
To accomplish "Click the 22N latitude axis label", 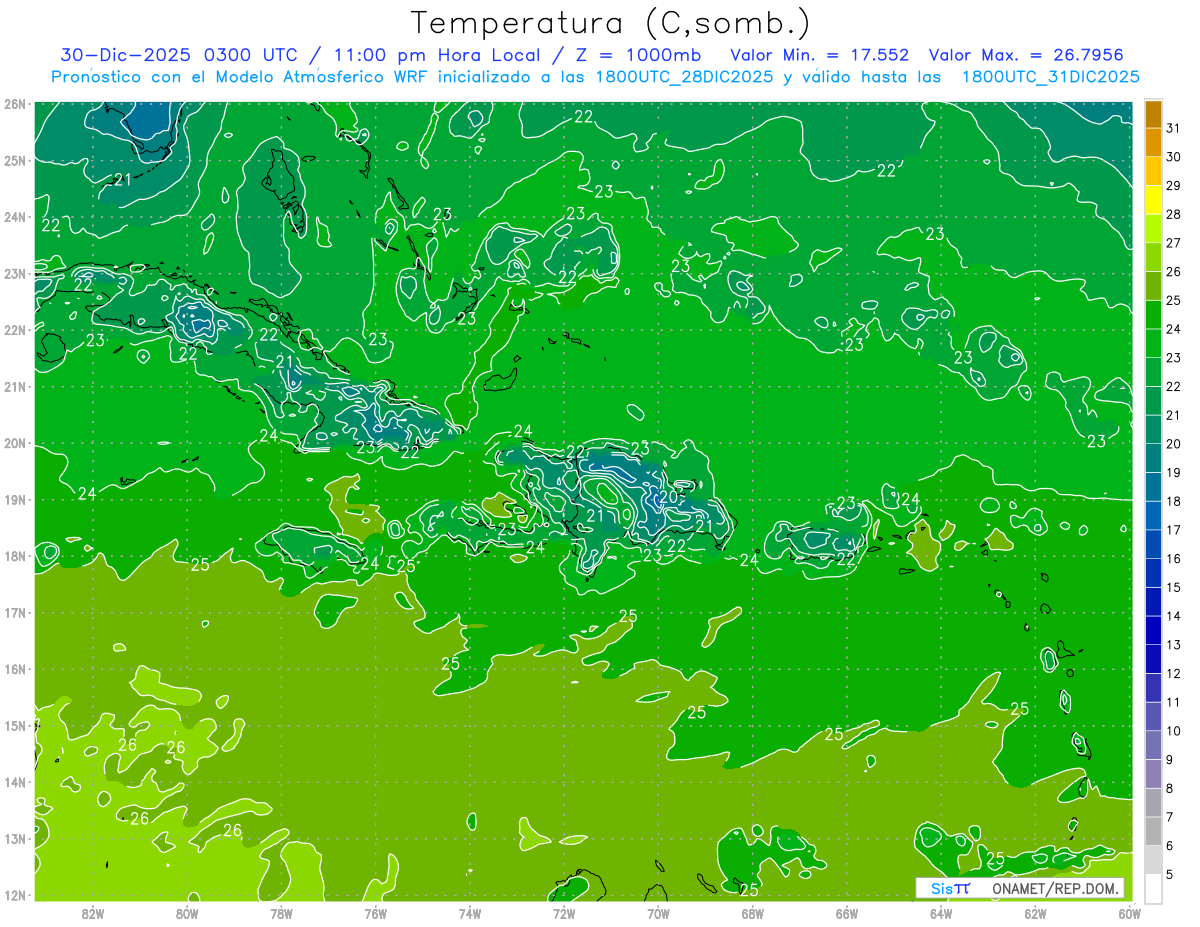I will tap(14, 330).
